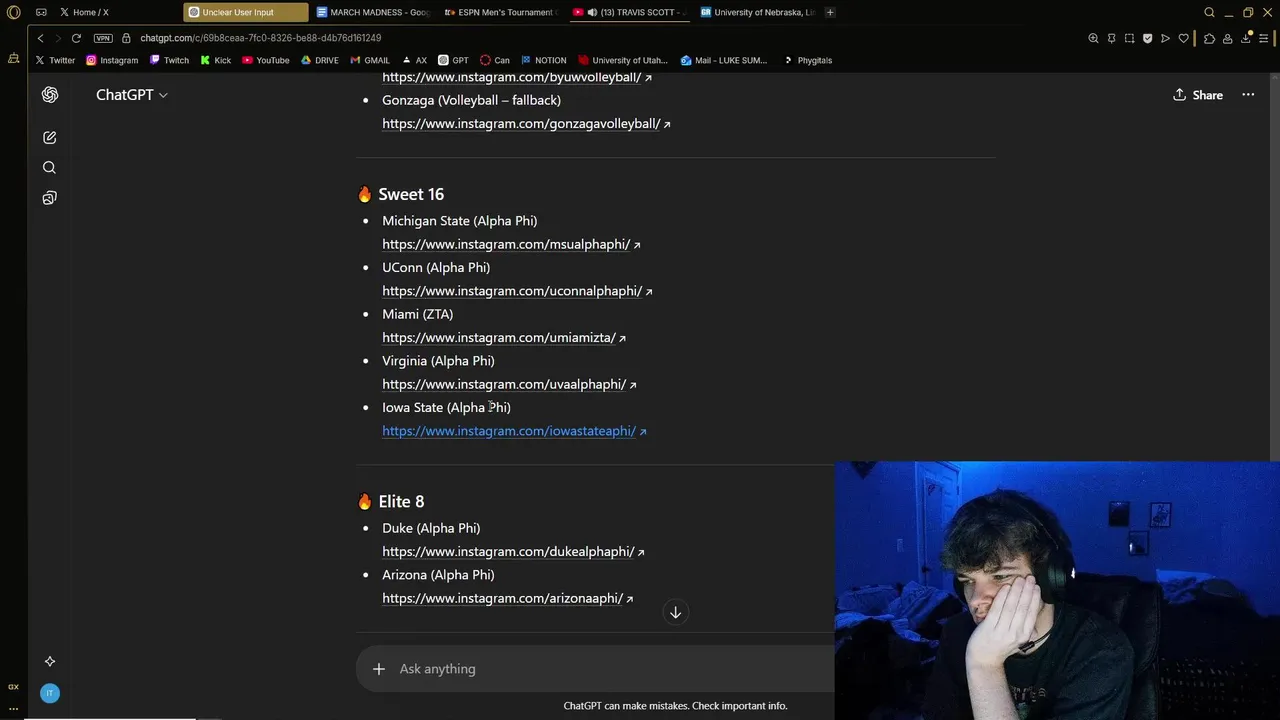1280x720 pixels.
Task: Open the library images icon in sidebar
Action: [x=49, y=198]
